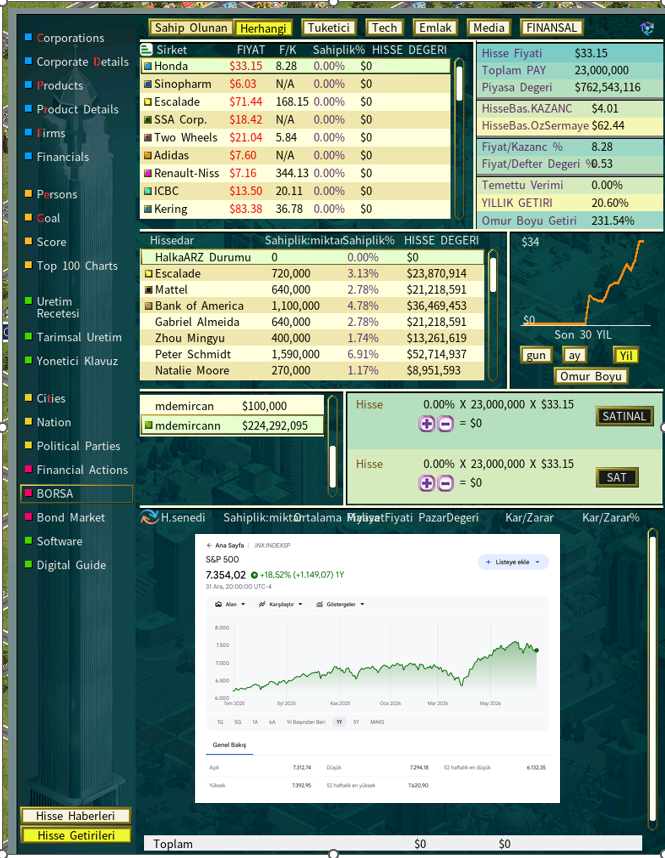The width and height of the screenshot is (665, 858).
Task: Increase buy share percentage with the plus icon
Action: (427, 424)
